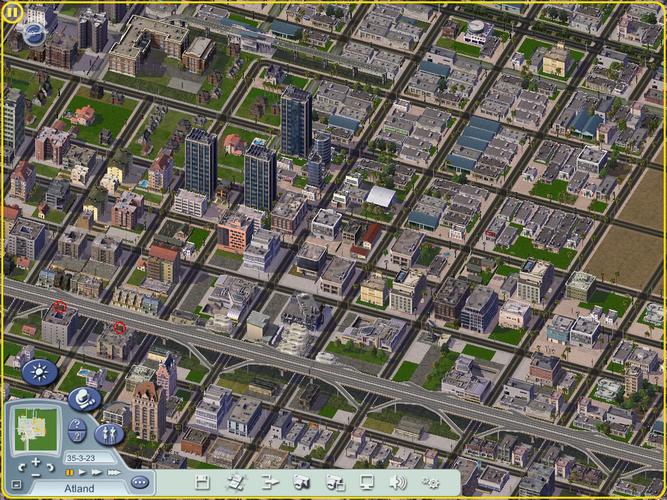Viewport: 667px width, 500px height.
Task: Open Mayor Mode with the top-hat icon
Action: [84, 399]
